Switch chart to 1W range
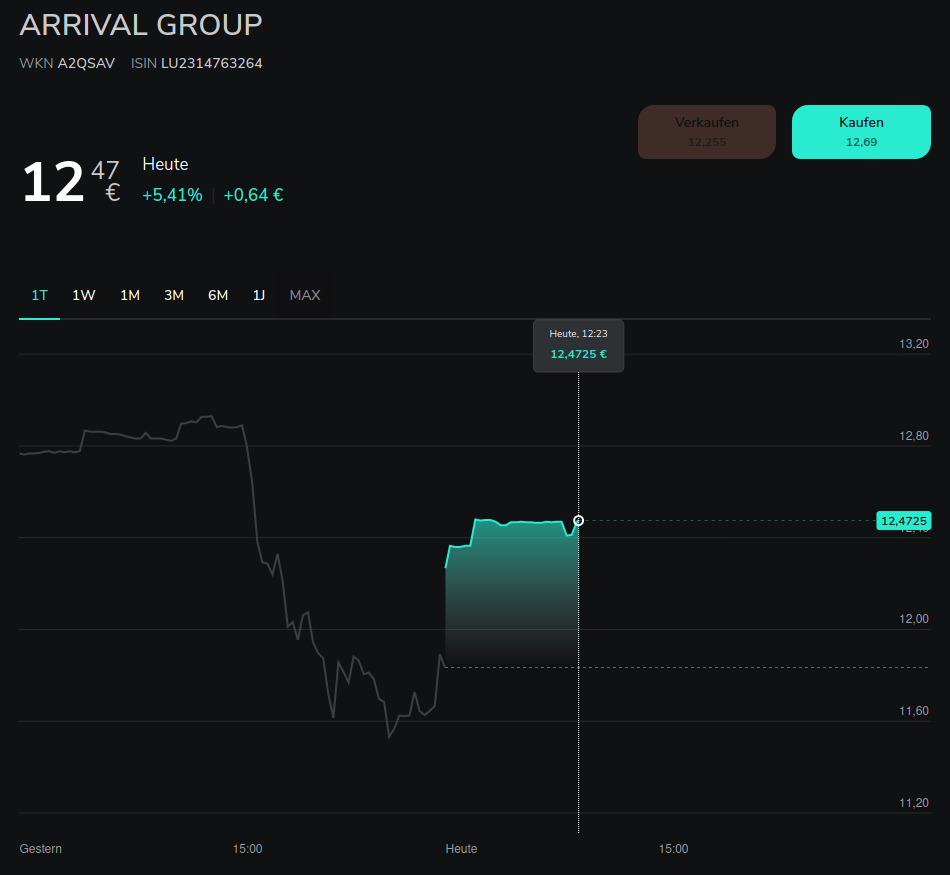Image resolution: width=950 pixels, height=875 pixels. [84, 295]
